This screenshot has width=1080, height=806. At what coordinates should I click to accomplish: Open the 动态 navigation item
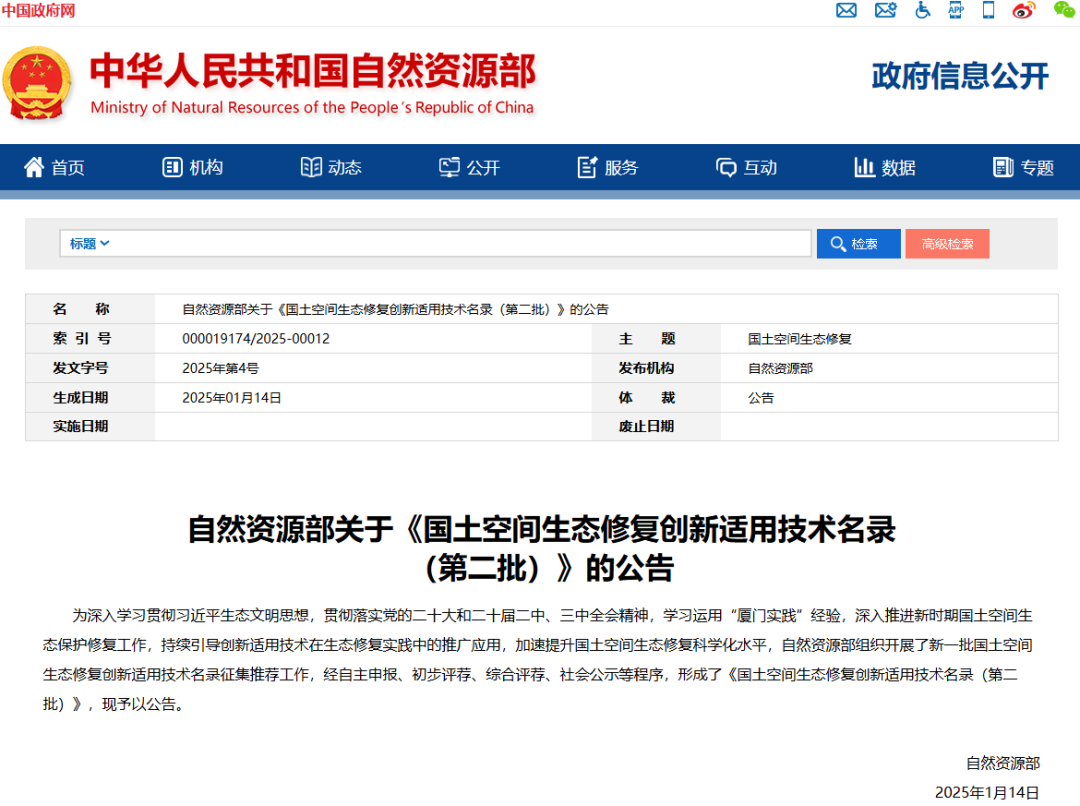[331, 168]
